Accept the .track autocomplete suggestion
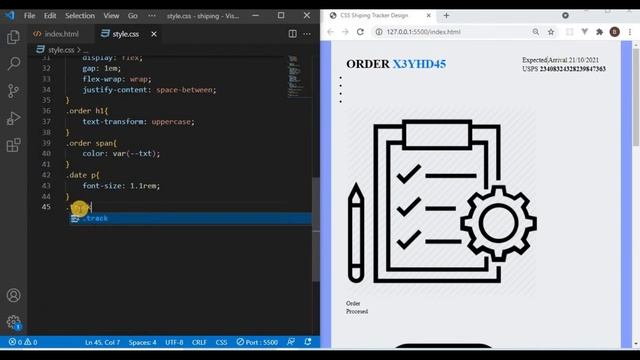640x360 pixels. point(190,218)
